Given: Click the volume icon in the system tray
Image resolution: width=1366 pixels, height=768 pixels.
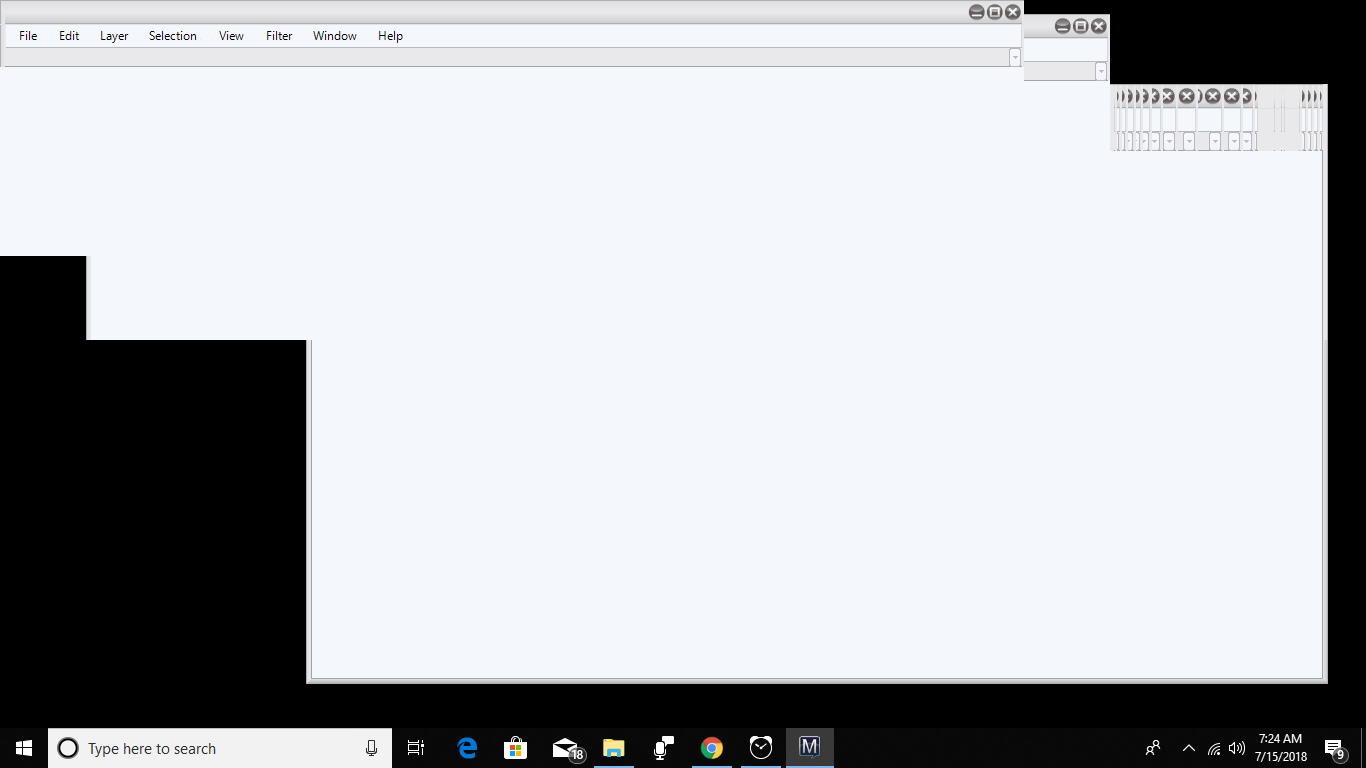Looking at the screenshot, I should click(x=1236, y=747).
